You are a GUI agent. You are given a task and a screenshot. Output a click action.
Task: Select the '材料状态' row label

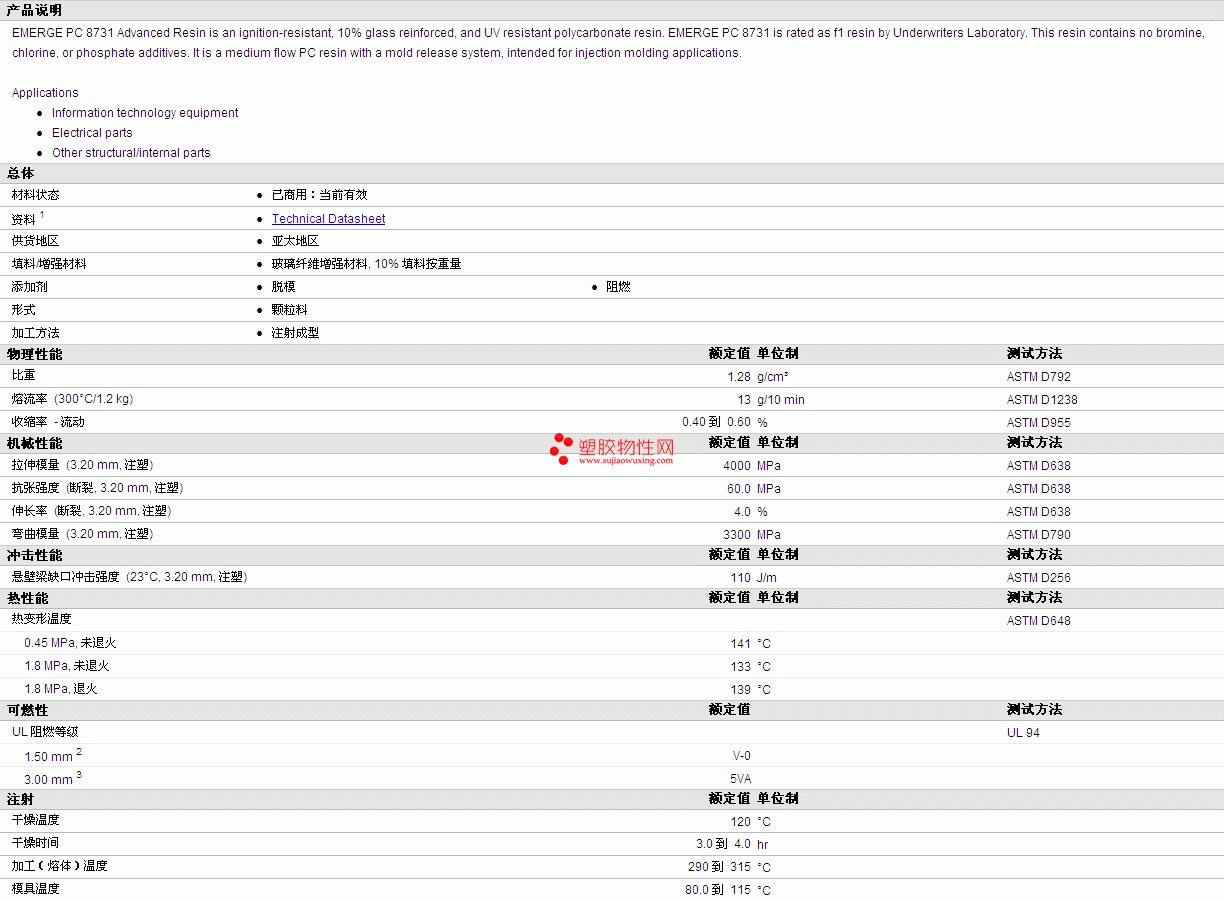pos(35,195)
